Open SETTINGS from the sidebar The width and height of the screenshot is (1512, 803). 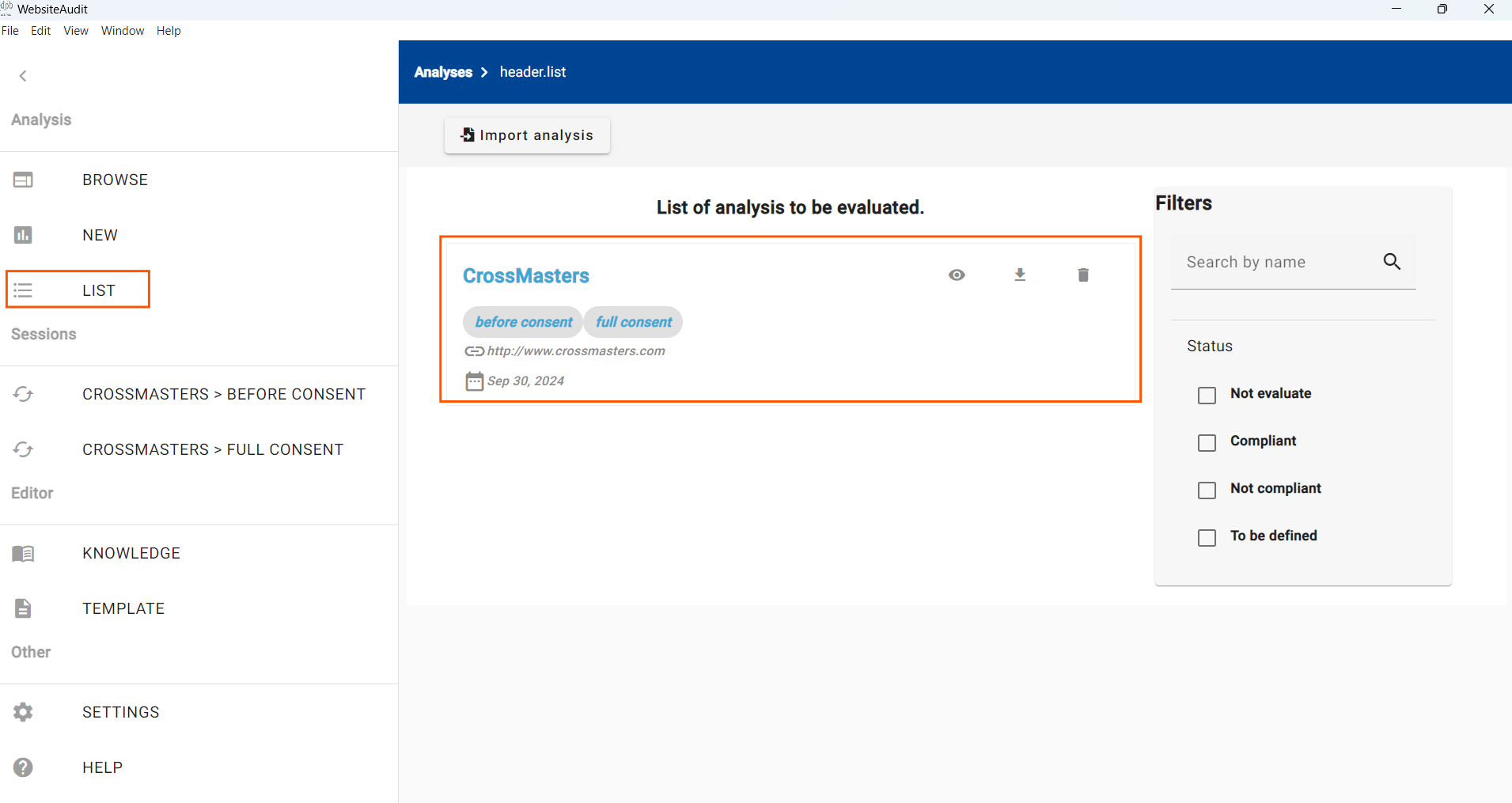click(121, 712)
